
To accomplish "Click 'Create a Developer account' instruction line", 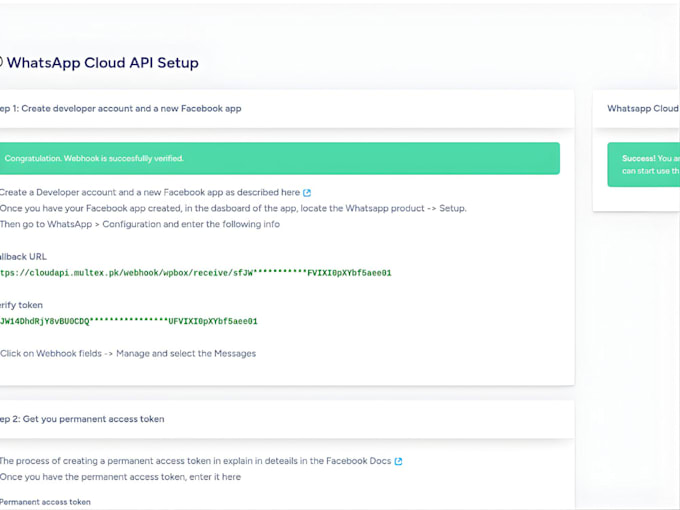I will click(x=150, y=192).
